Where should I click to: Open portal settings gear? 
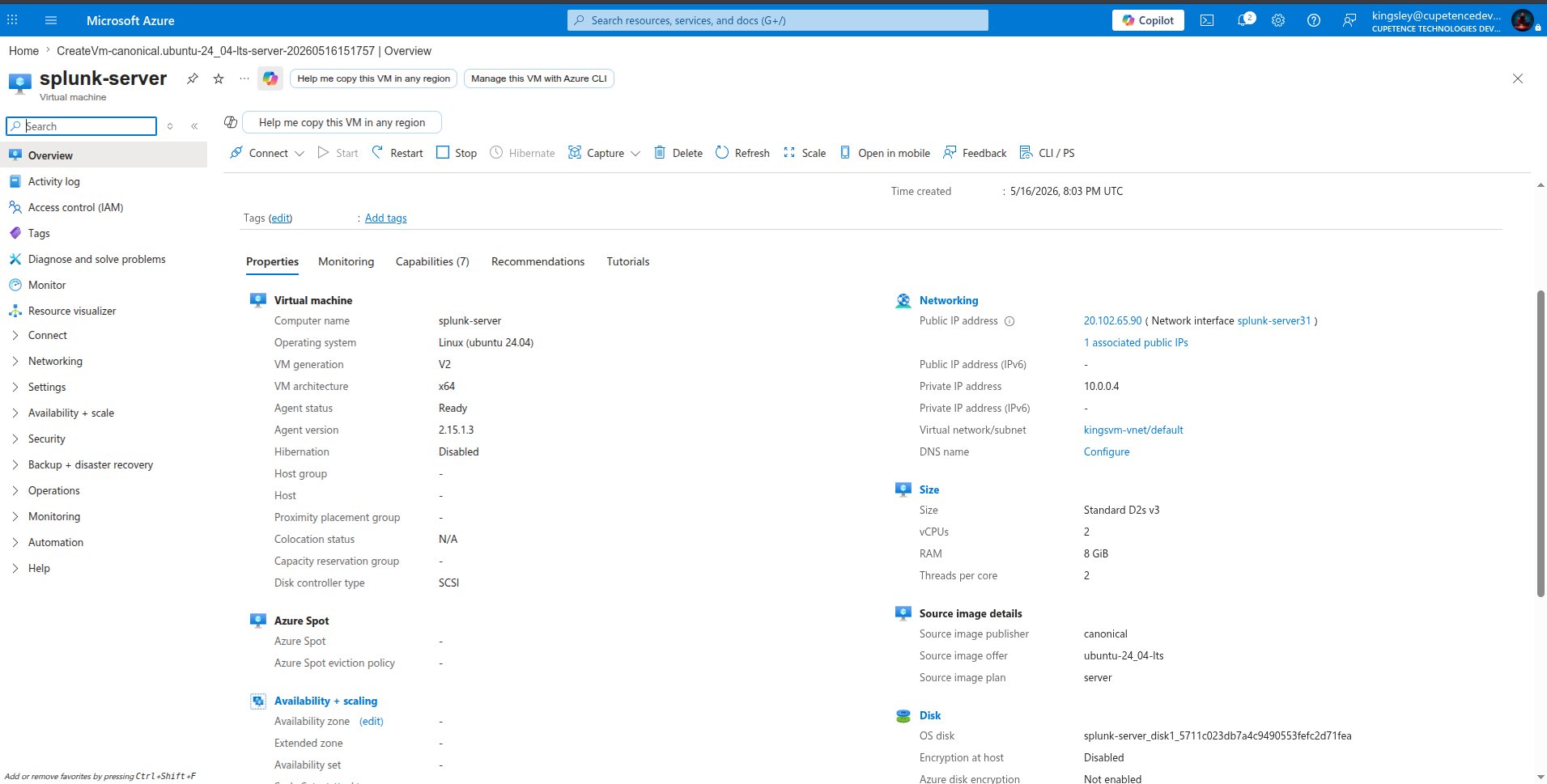pyautogui.click(x=1278, y=20)
